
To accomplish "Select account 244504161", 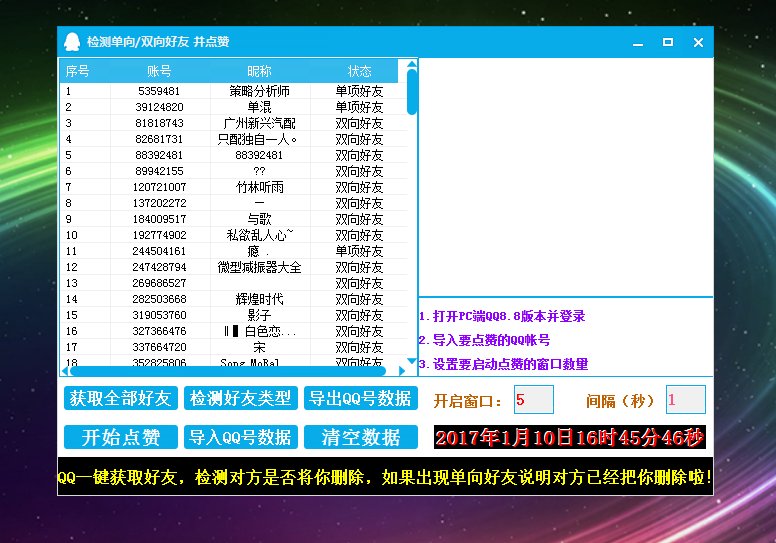I will [x=159, y=251].
